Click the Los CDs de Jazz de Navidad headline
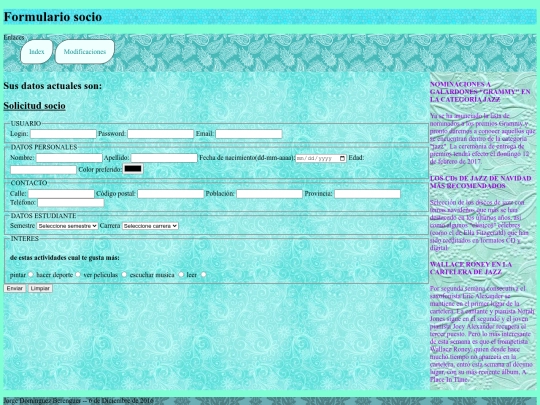This screenshot has width=540, height=405. 481,182
